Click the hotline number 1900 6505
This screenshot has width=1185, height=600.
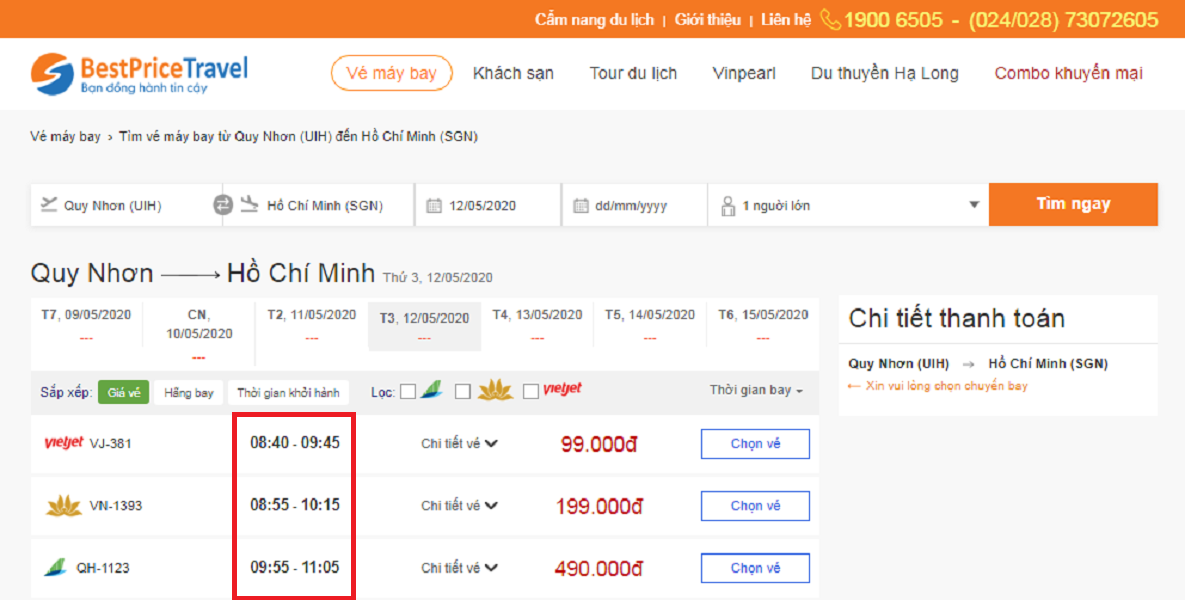pos(894,20)
